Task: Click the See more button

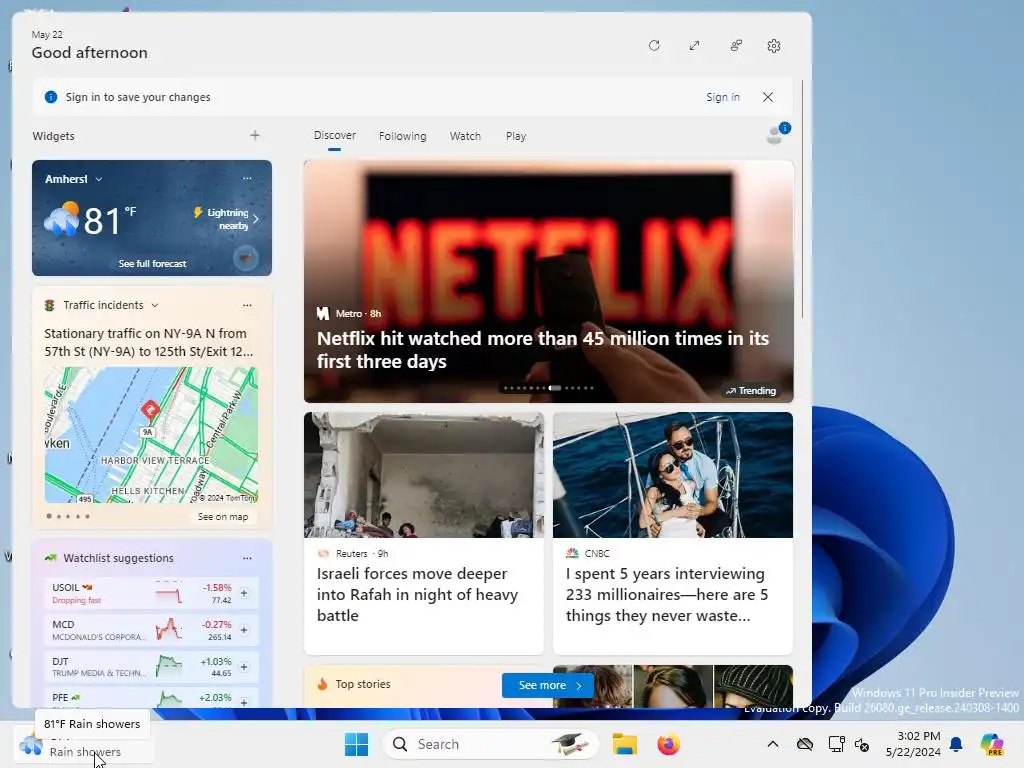Action: click(x=548, y=685)
